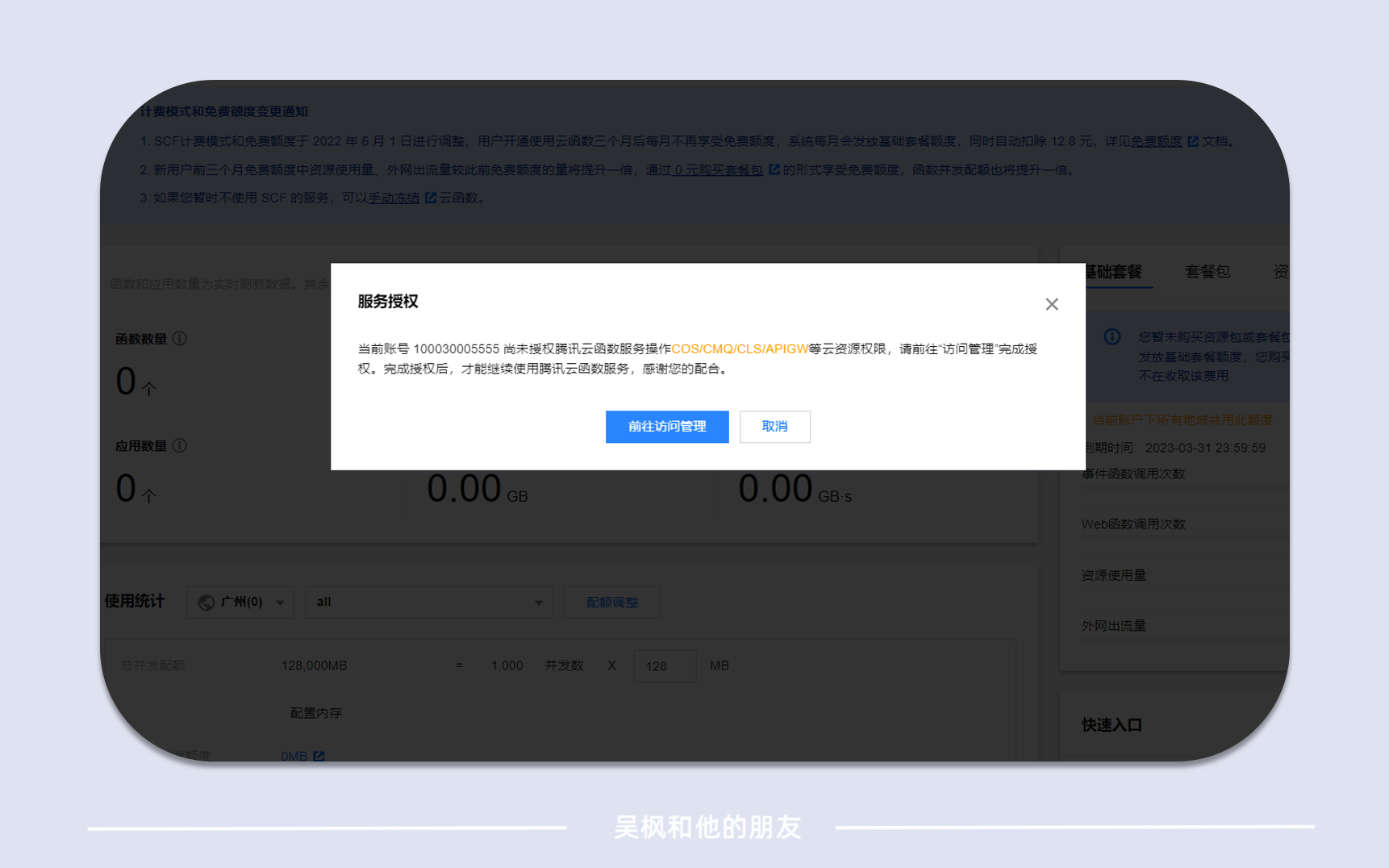Screen dimensions: 1389x868
Task: Click external link icon beside 0元购买套餐包
Action: click(774, 169)
